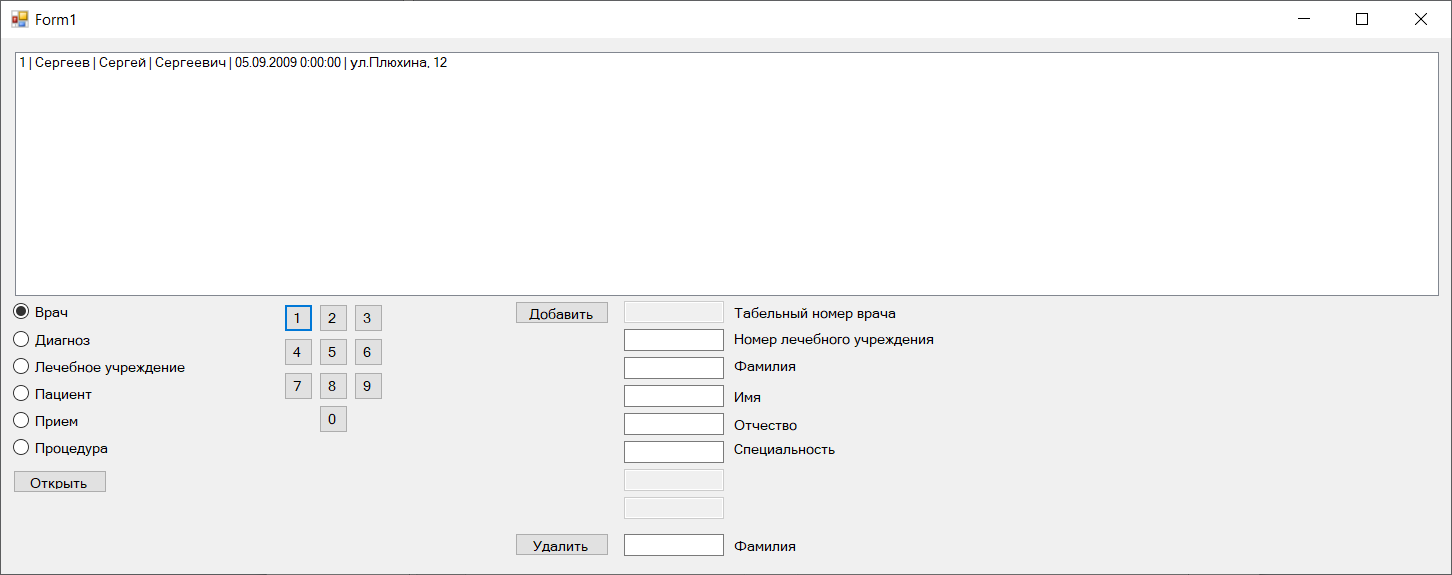This screenshot has height=575, width=1452.
Task: Tap keypad button 6
Action: click(x=368, y=352)
